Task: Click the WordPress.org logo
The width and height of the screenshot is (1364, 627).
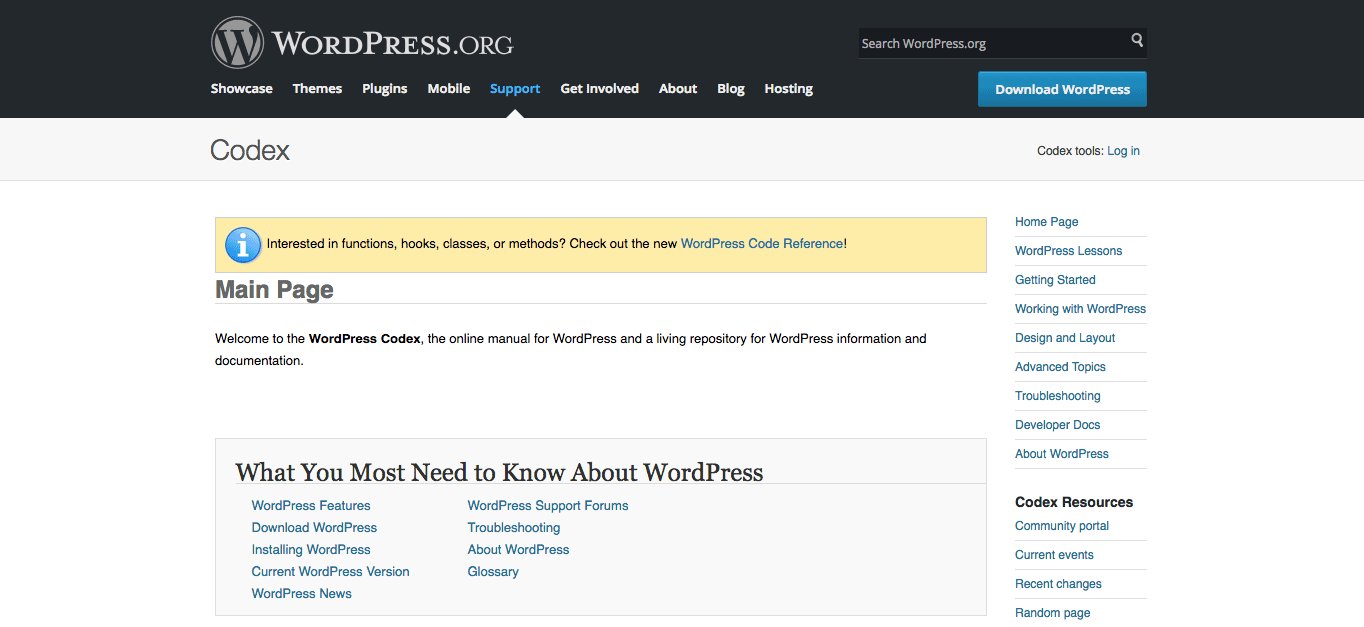Action: [x=360, y=42]
